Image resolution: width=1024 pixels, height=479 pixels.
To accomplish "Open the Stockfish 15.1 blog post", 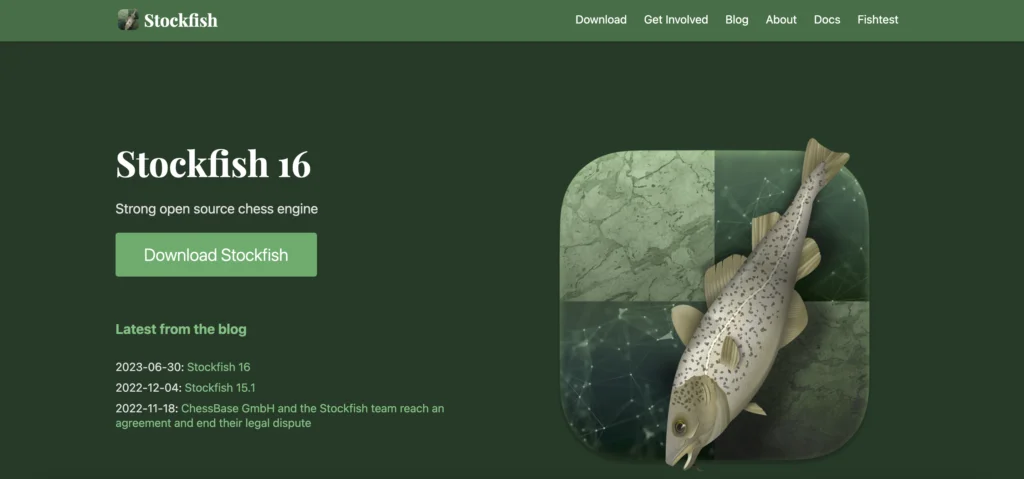I will (220, 388).
